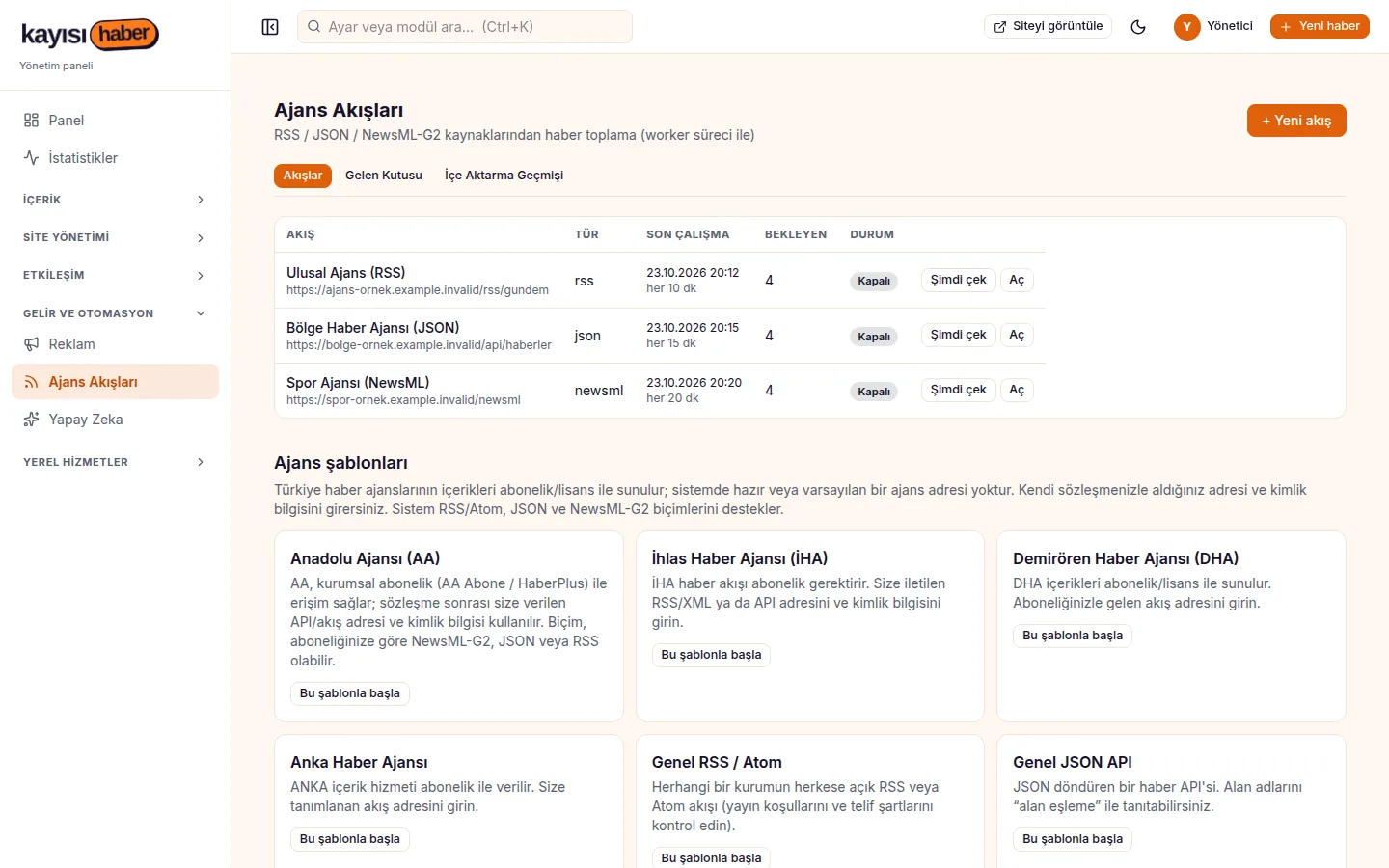
Task: Start with the Genel RSS / Atom template
Action: [711, 857]
